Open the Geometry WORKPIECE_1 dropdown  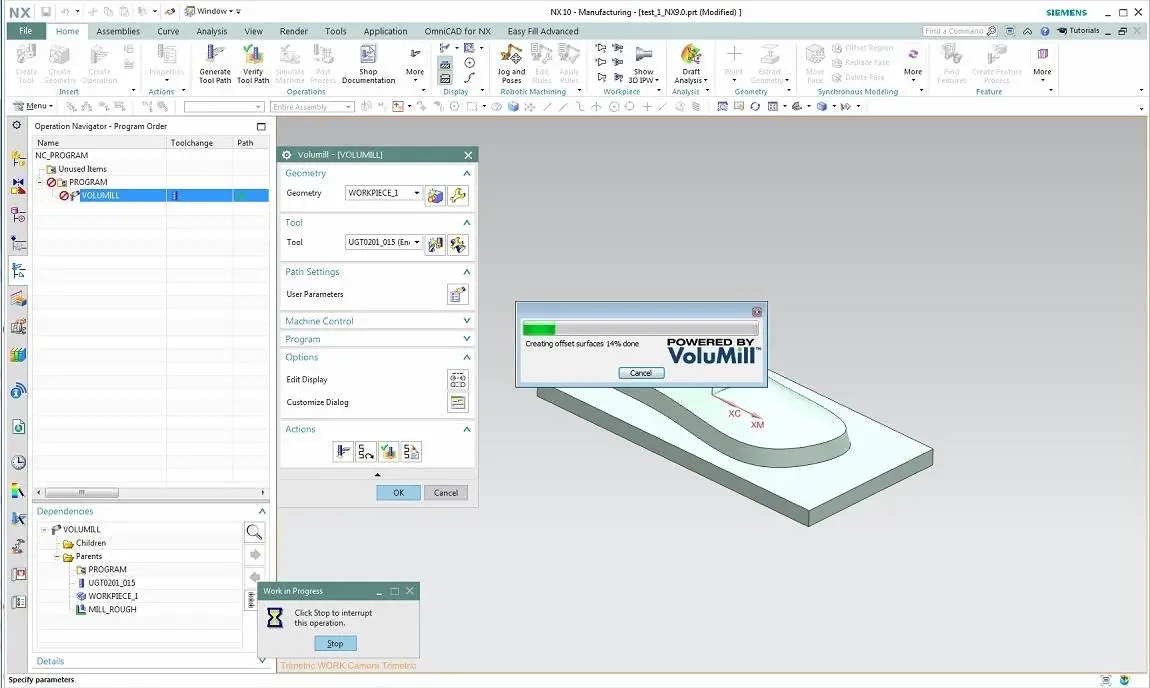coord(417,193)
